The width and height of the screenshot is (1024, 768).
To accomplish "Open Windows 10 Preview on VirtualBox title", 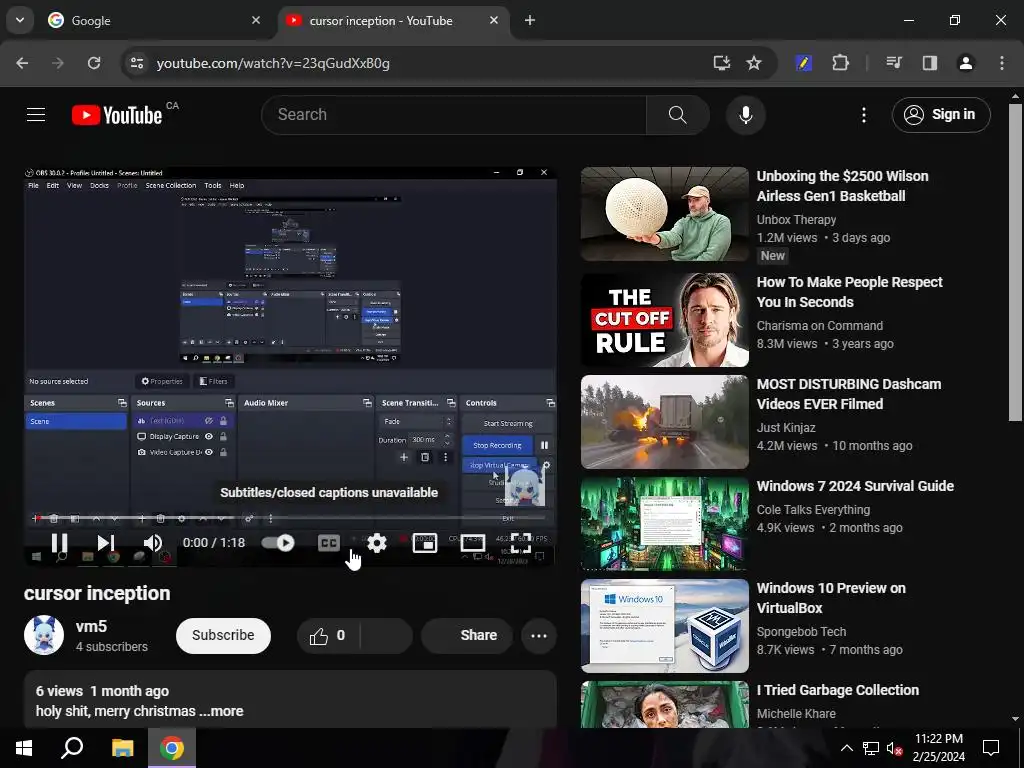I will (831, 598).
